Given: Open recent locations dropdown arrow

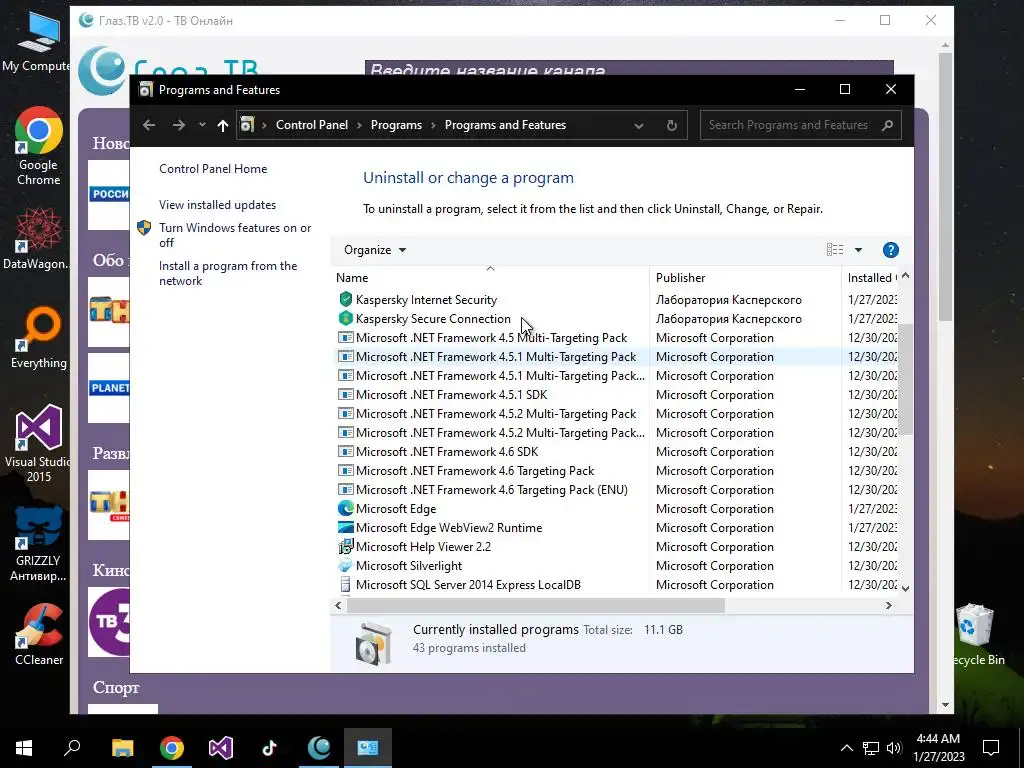Looking at the screenshot, I should pyautogui.click(x=202, y=125).
